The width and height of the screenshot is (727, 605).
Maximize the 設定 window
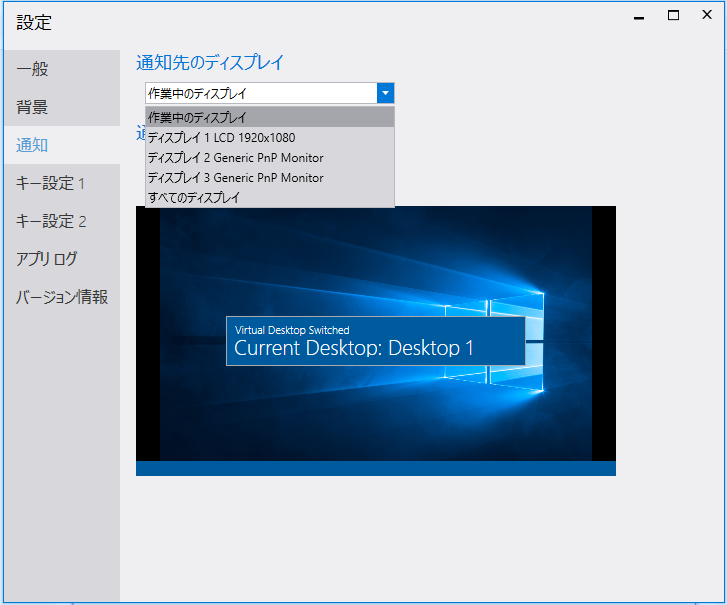[x=673, y=15]
